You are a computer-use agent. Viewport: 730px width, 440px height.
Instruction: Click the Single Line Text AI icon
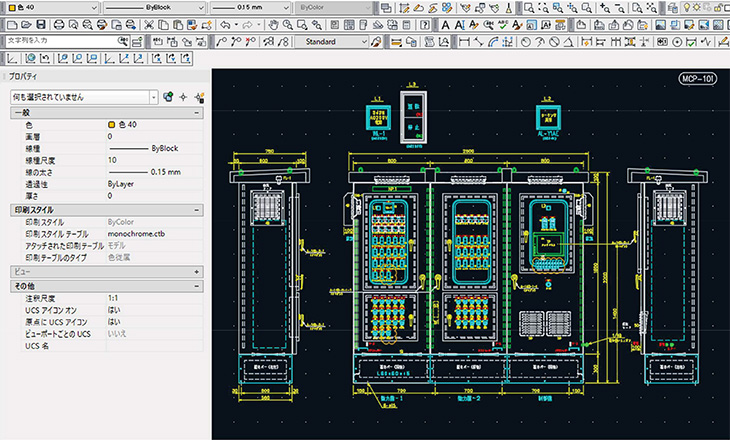point(460,25)
